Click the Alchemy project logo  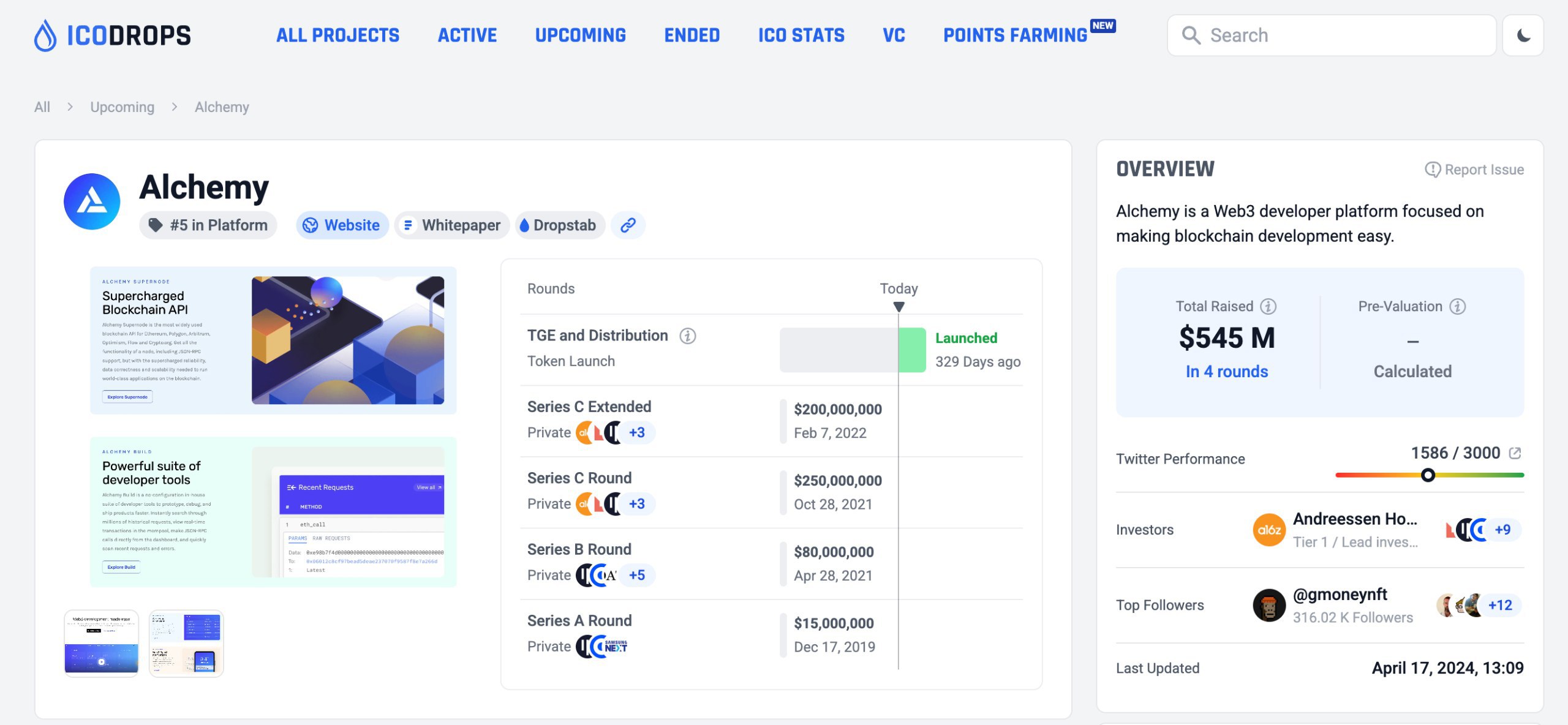pos(92,201)
